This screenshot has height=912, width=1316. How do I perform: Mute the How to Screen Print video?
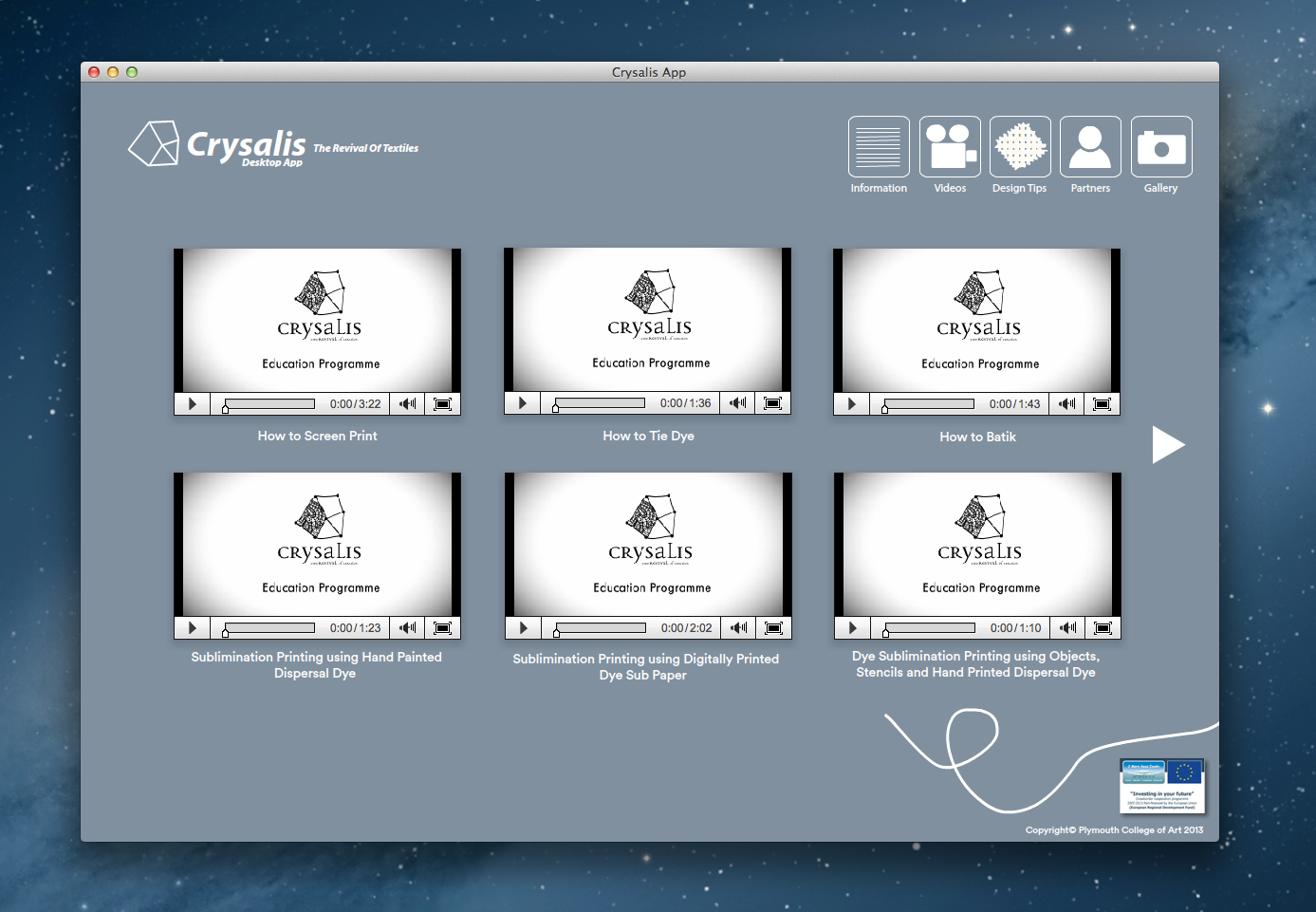[x=407, y=404]
